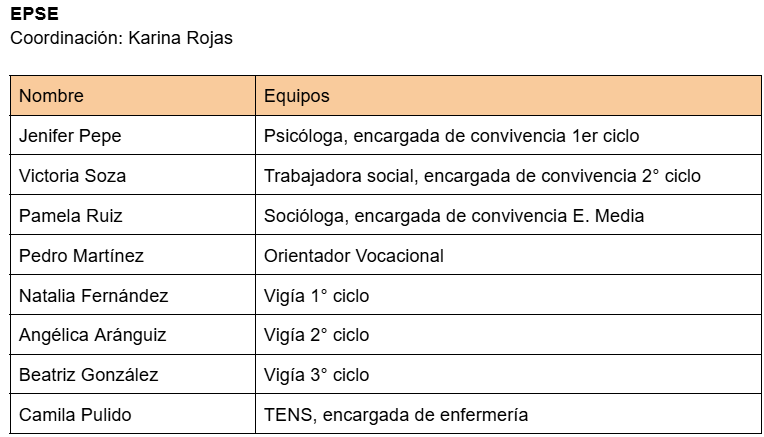Viewport: 764px width, 437px height.
Task: Click the Psicóloga, encargada de convivencia cell
Action: click(x=451, y=136)
